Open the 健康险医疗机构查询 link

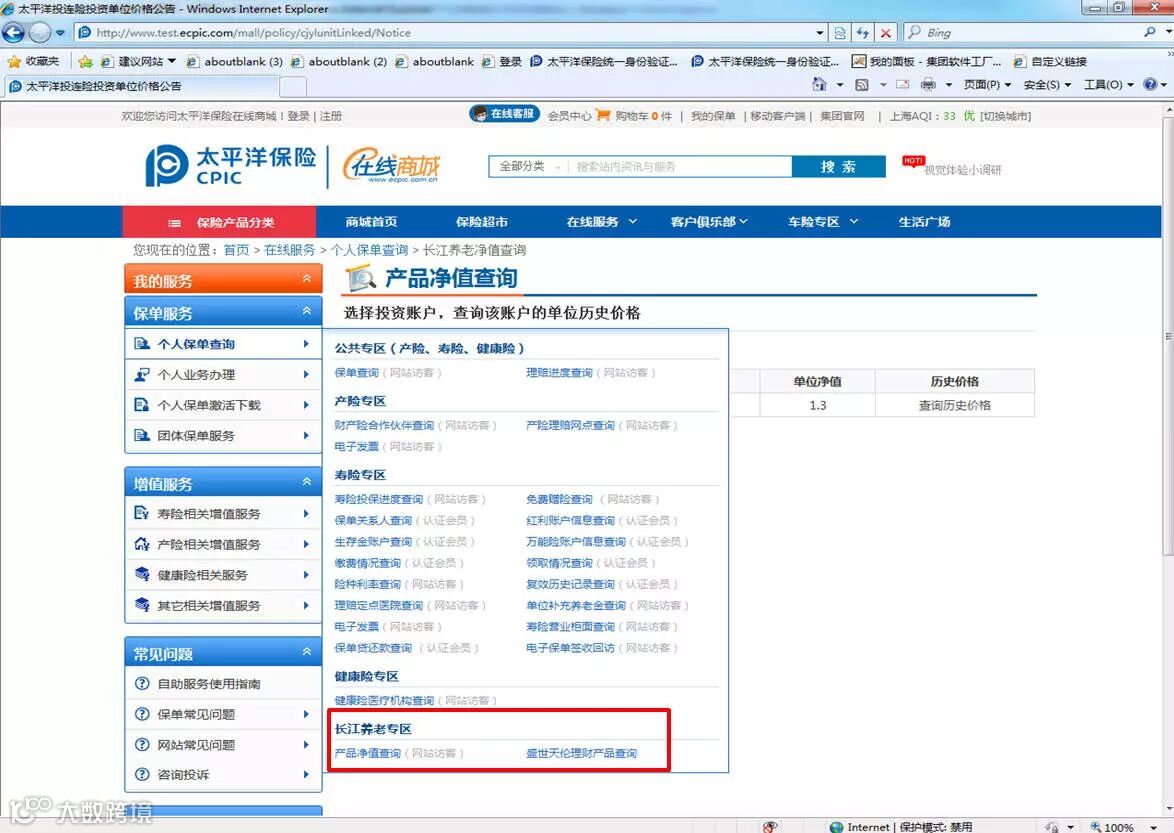[384, 701]
